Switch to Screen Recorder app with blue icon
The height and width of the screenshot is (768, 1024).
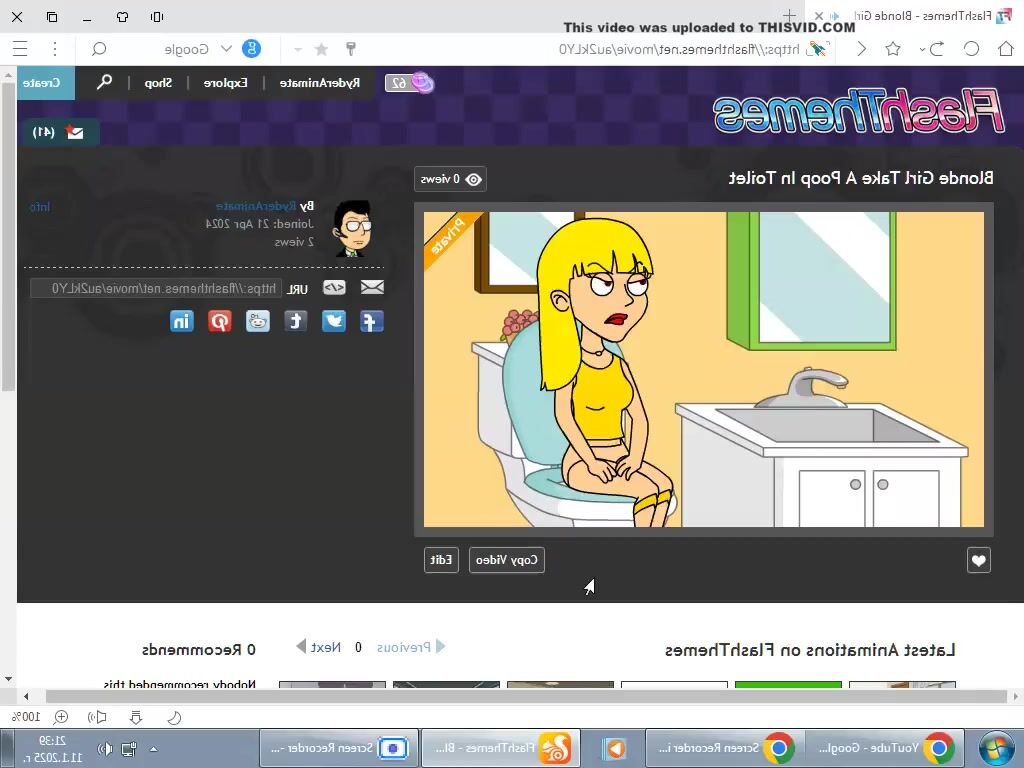click(x=338, y=748)
